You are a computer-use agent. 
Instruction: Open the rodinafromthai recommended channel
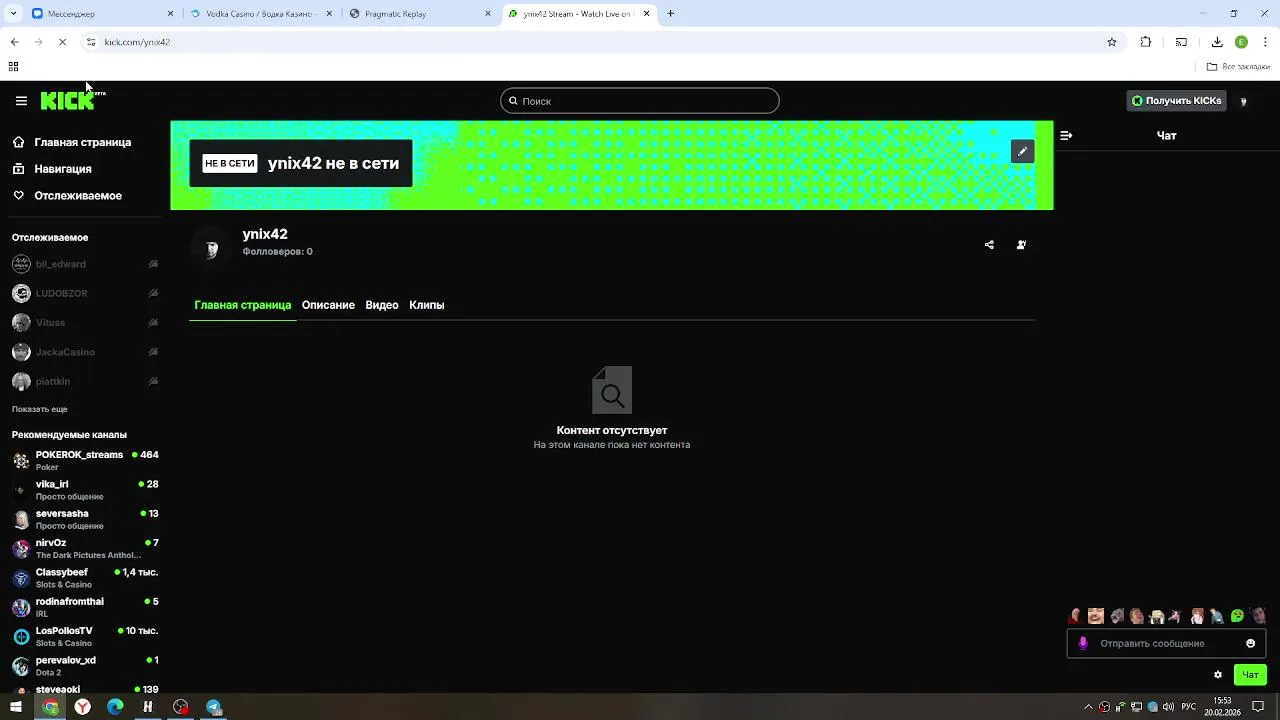(x=85, y=607)
